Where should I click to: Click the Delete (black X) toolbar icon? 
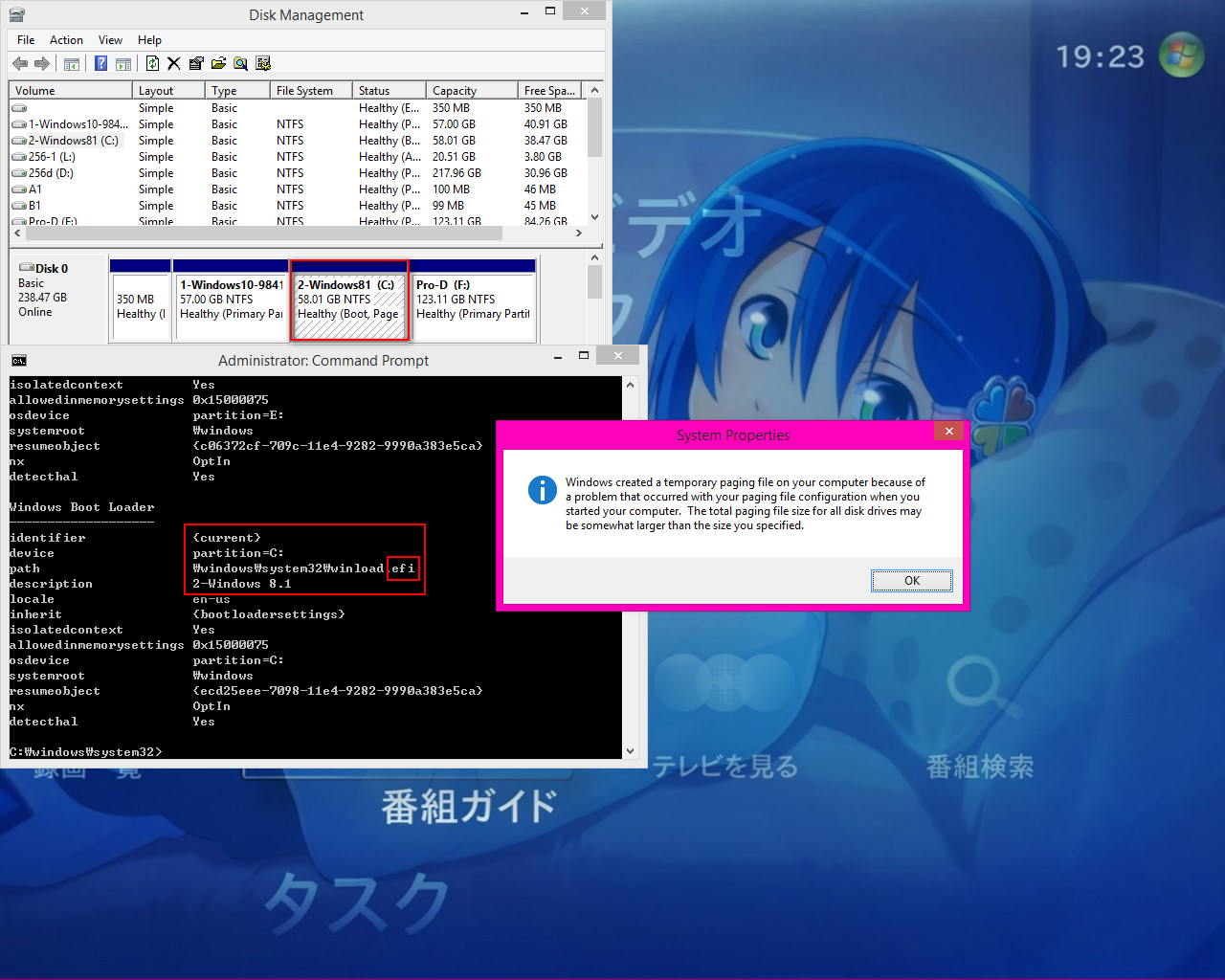point(173,64)
